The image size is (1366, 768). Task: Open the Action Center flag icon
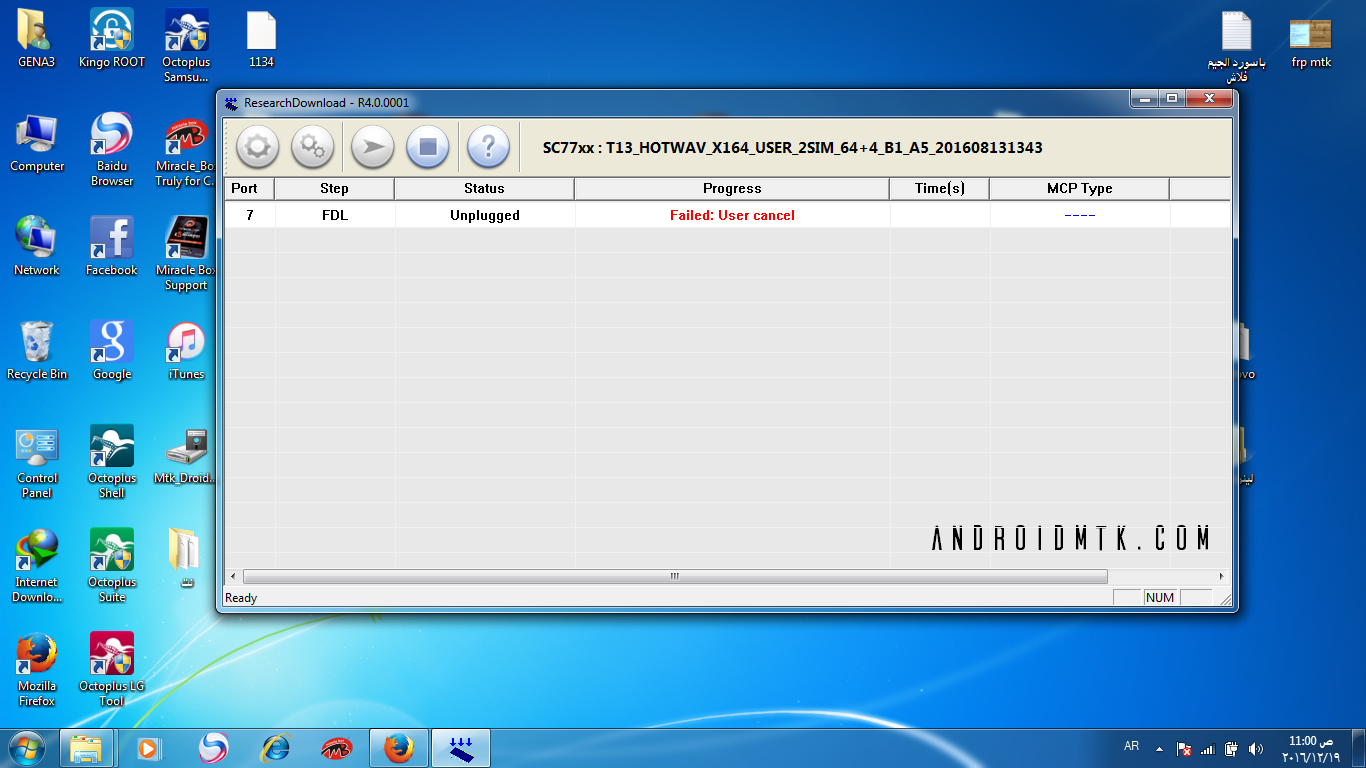click(x=1184, y=748)
